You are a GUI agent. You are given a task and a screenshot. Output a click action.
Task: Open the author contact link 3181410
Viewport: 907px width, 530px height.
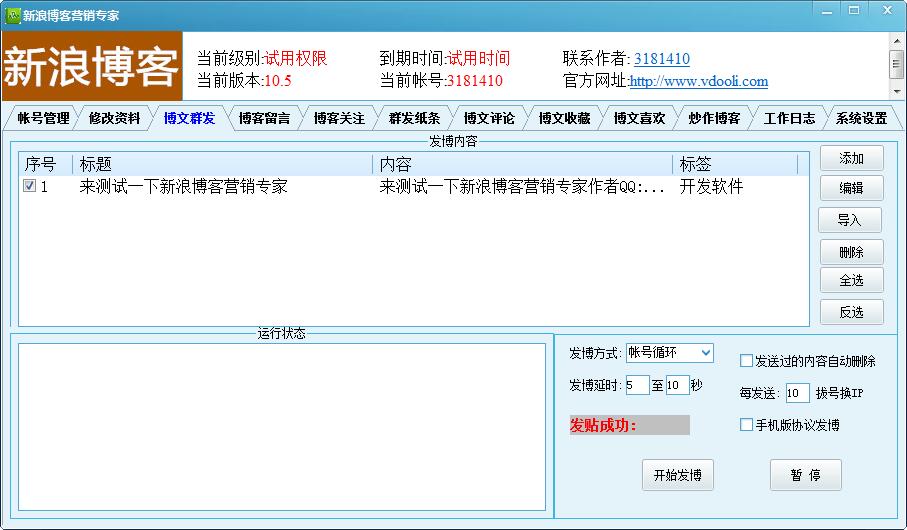pos(662,58)
